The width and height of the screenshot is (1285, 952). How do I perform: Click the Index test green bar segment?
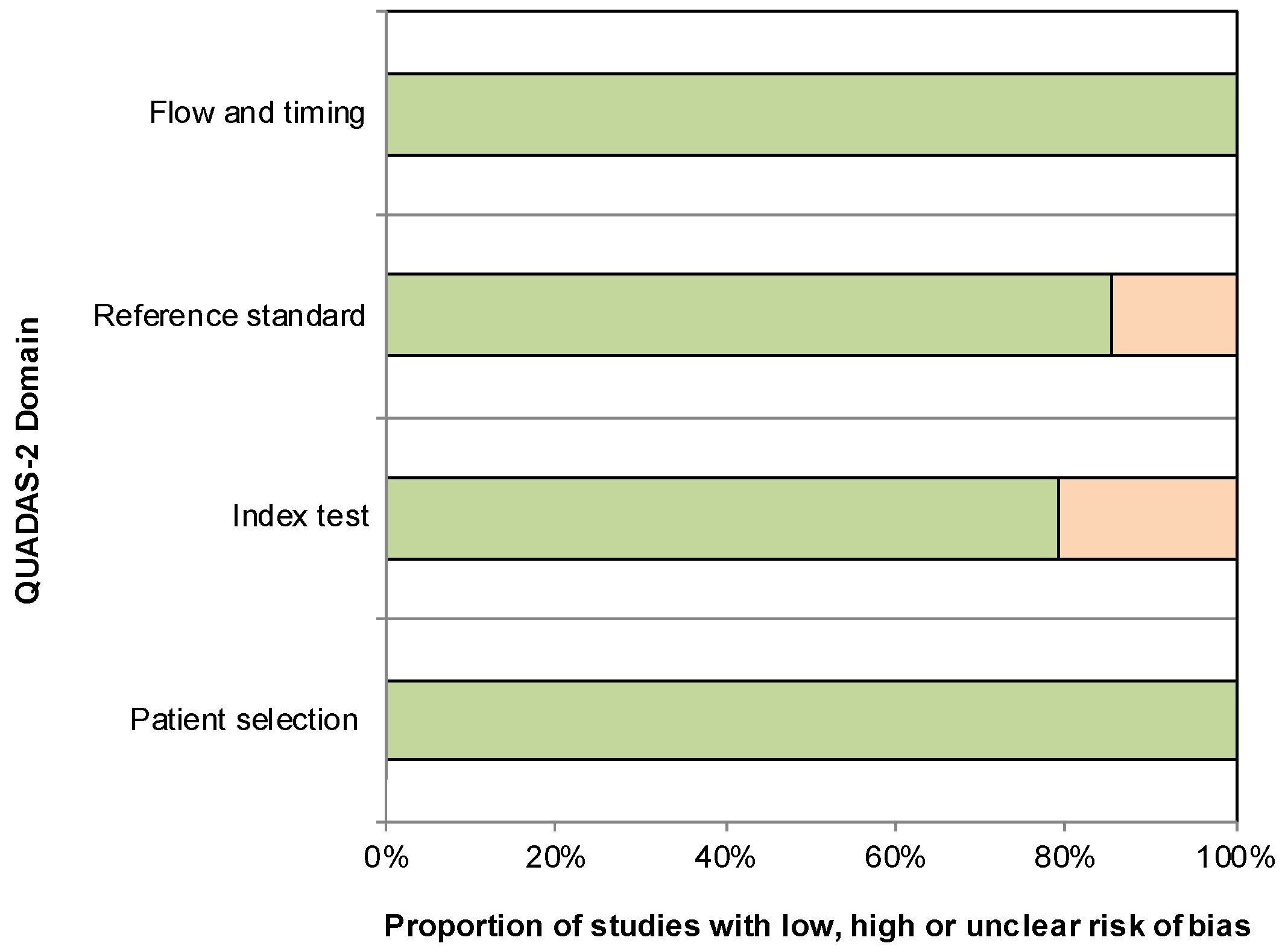tap(722, 519)
